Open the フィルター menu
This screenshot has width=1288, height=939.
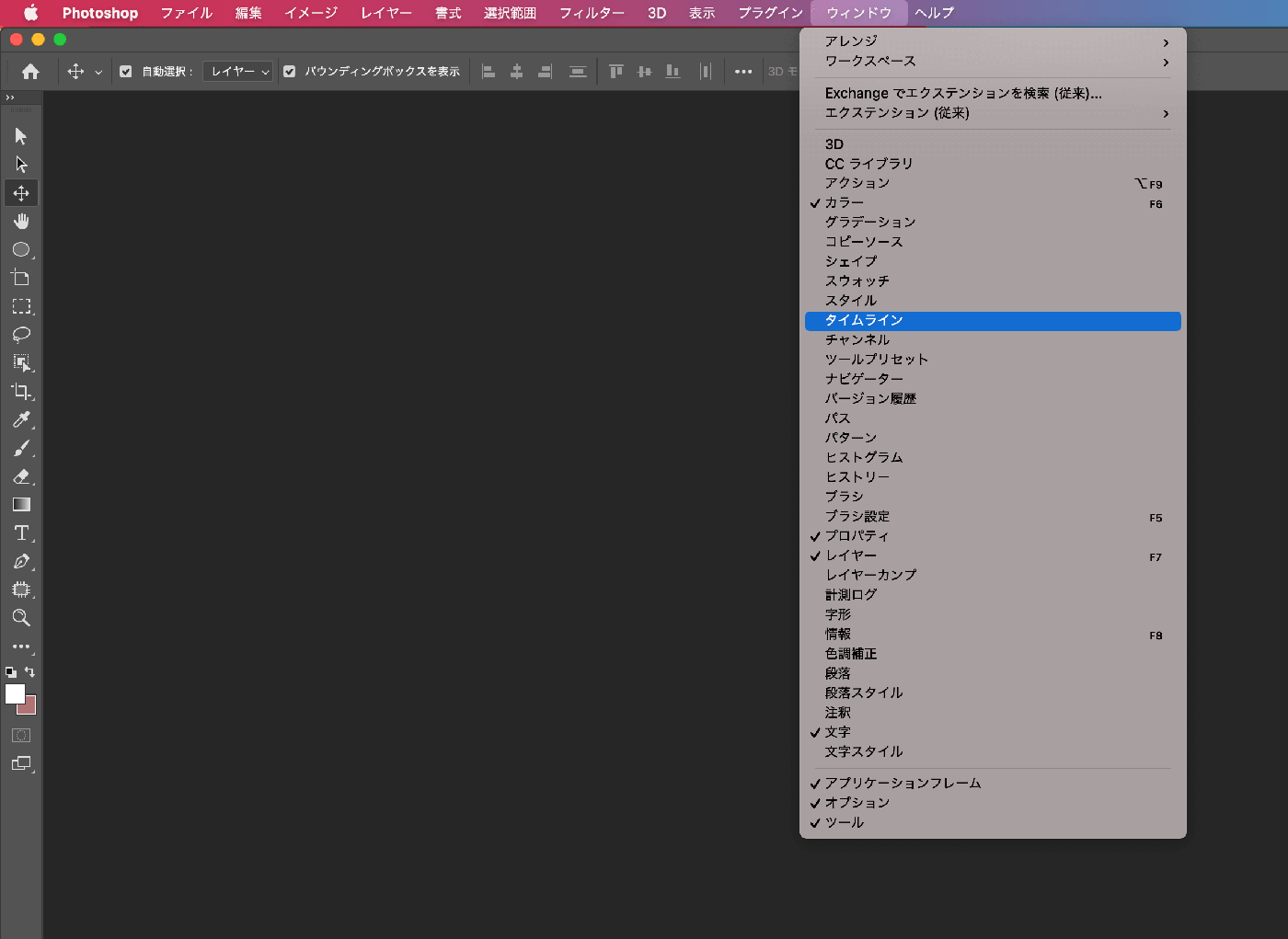point(592,13)
